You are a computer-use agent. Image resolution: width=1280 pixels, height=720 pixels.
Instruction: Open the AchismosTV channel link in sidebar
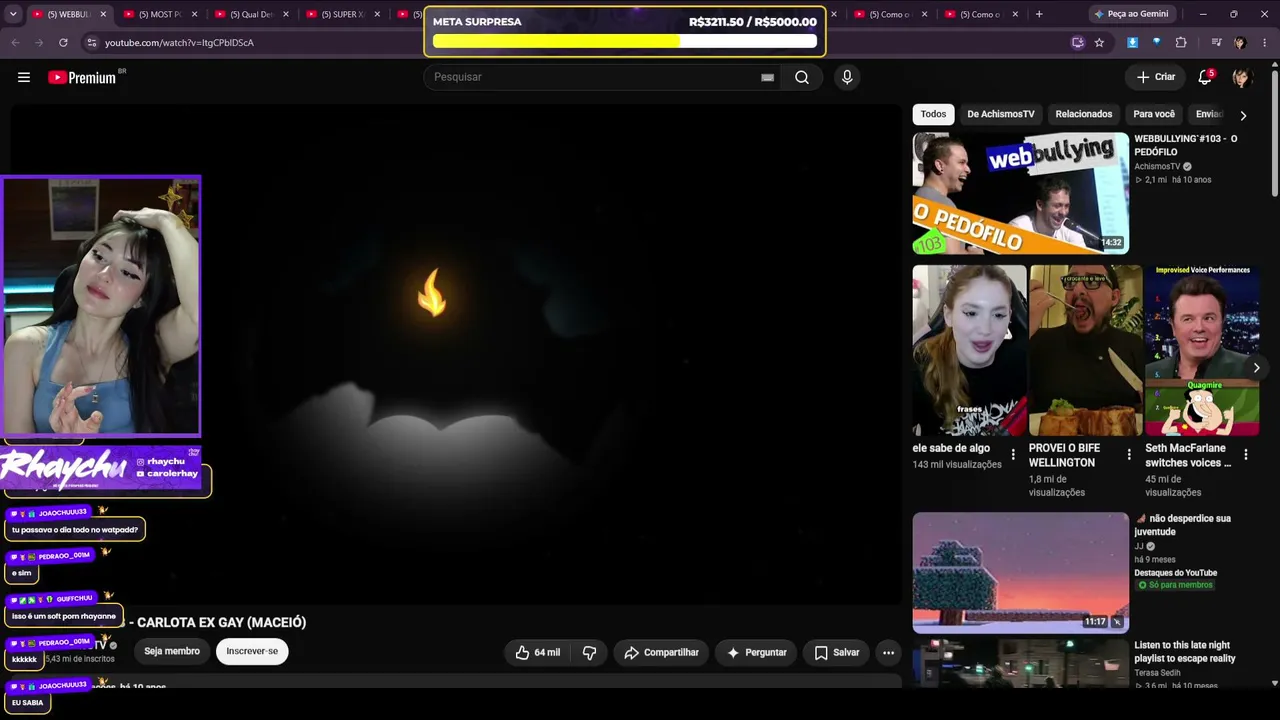1157,166
